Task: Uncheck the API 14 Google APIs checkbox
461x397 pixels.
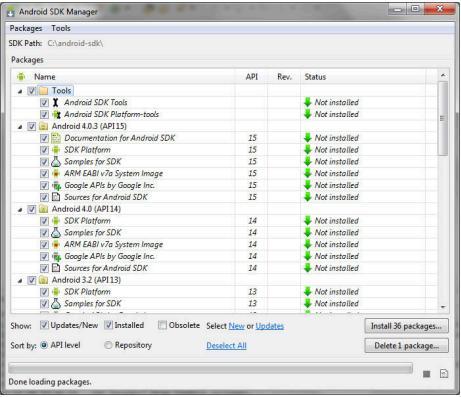Action: tap(44, 256)
